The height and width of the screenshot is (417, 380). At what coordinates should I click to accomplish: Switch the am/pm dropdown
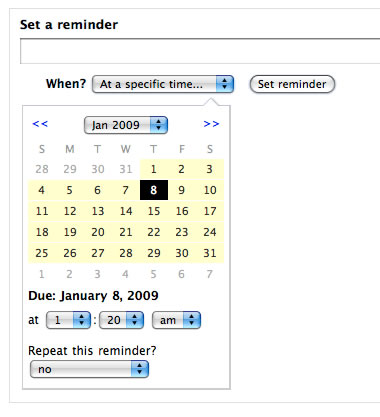point(176,320)
